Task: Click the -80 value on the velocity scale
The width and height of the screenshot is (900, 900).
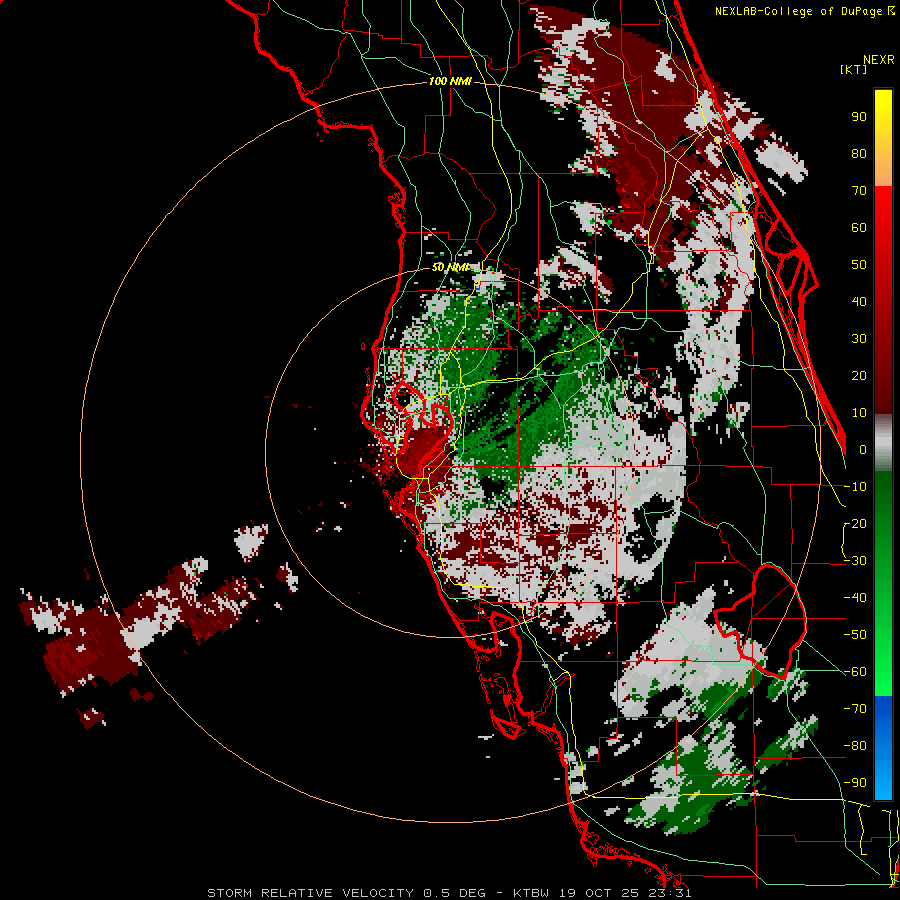Action: 855,746
